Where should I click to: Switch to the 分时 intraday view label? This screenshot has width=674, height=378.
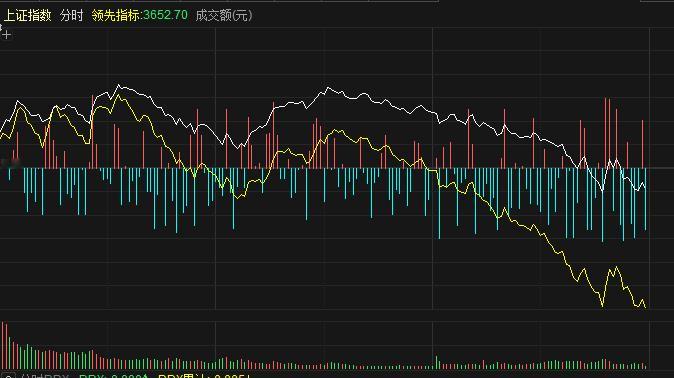tap(71, 15)
